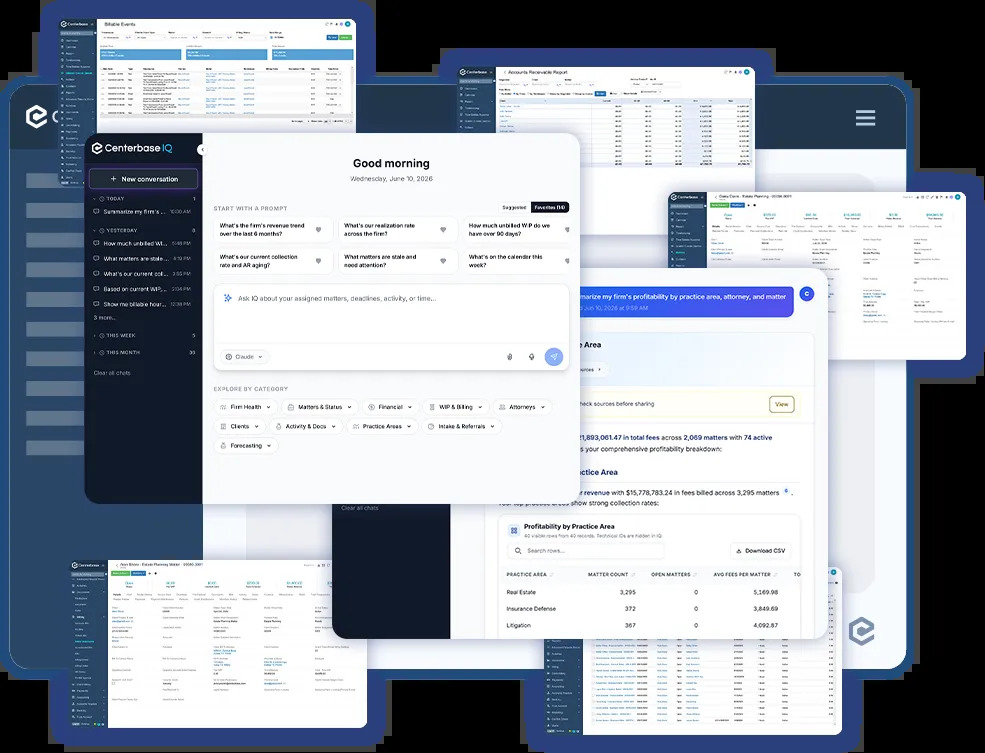
Task: Click the sort icon on PRACTICE AREA column
Action: 552,575
